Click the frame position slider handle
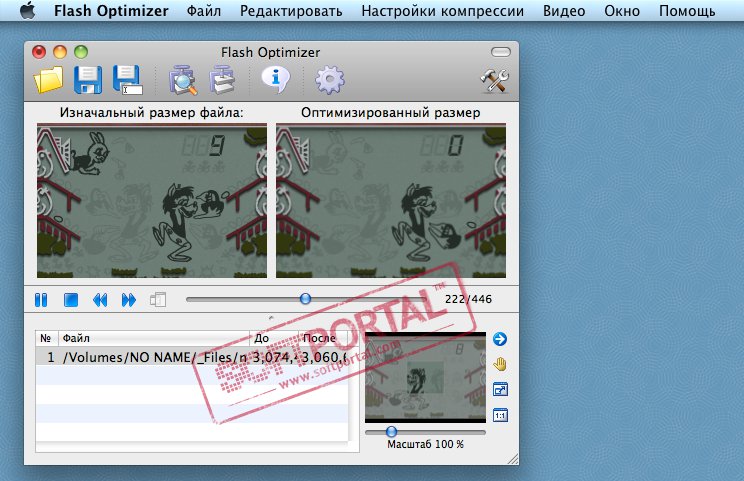744x481 pixels. pyautogui.click(x=306, y=298)
